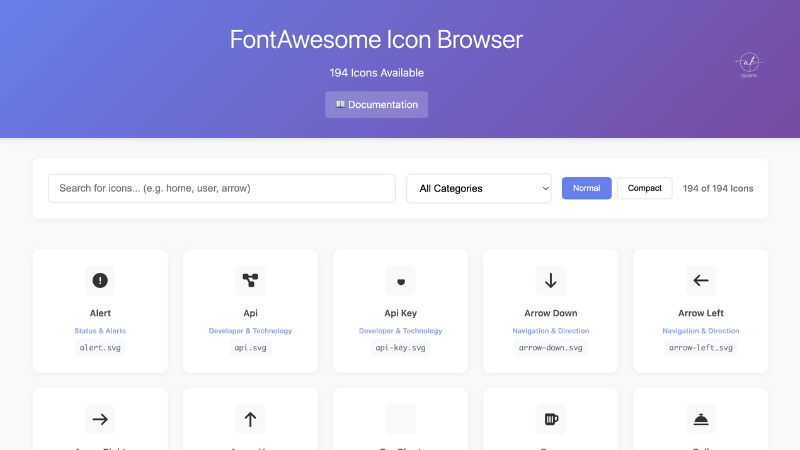Click the systems logo in header
This screenshot has height=450, width=800.
tap(749, 65)
